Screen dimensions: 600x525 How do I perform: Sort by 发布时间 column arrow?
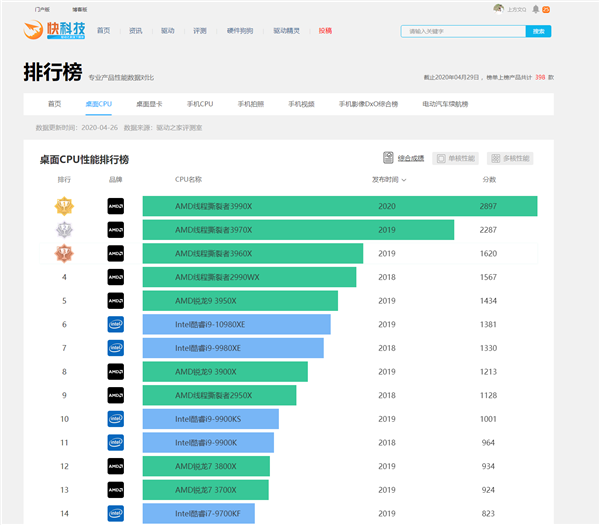pyautogui.click(x=404, y=180)
